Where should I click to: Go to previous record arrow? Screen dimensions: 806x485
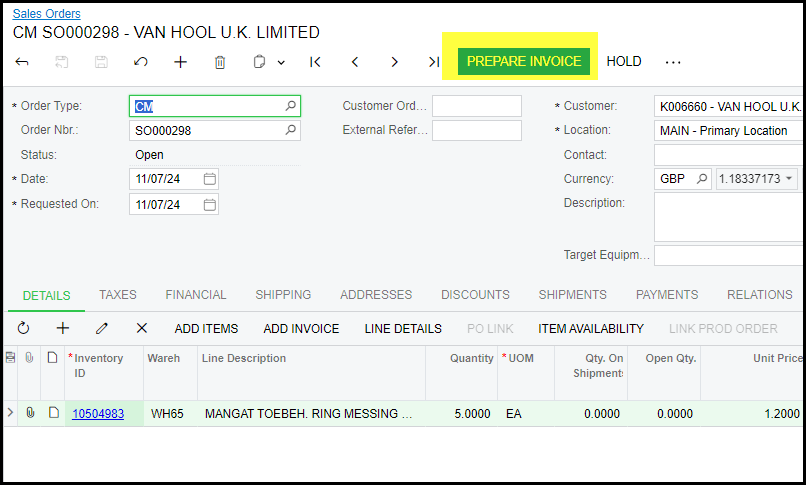click(355, 62)
